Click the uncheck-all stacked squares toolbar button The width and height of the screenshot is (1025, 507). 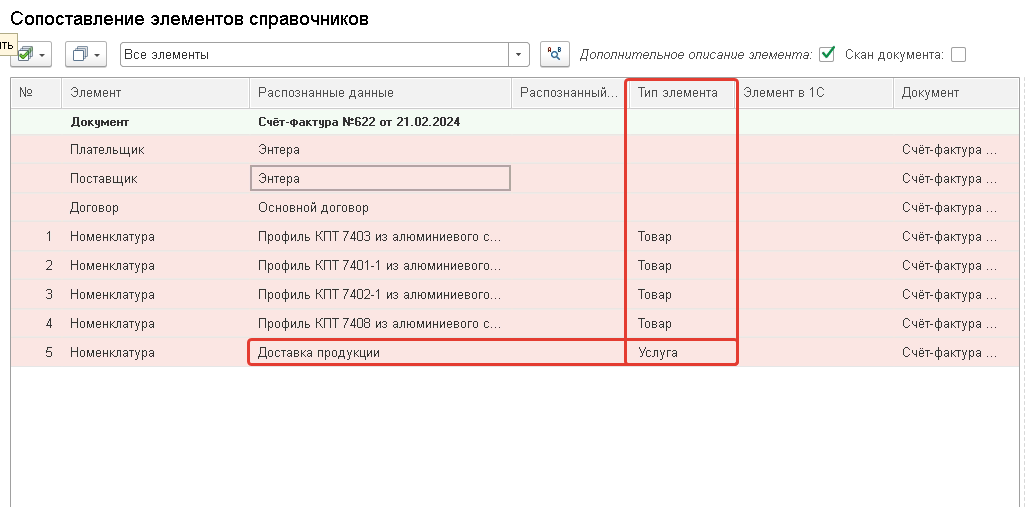pos(86,55)
